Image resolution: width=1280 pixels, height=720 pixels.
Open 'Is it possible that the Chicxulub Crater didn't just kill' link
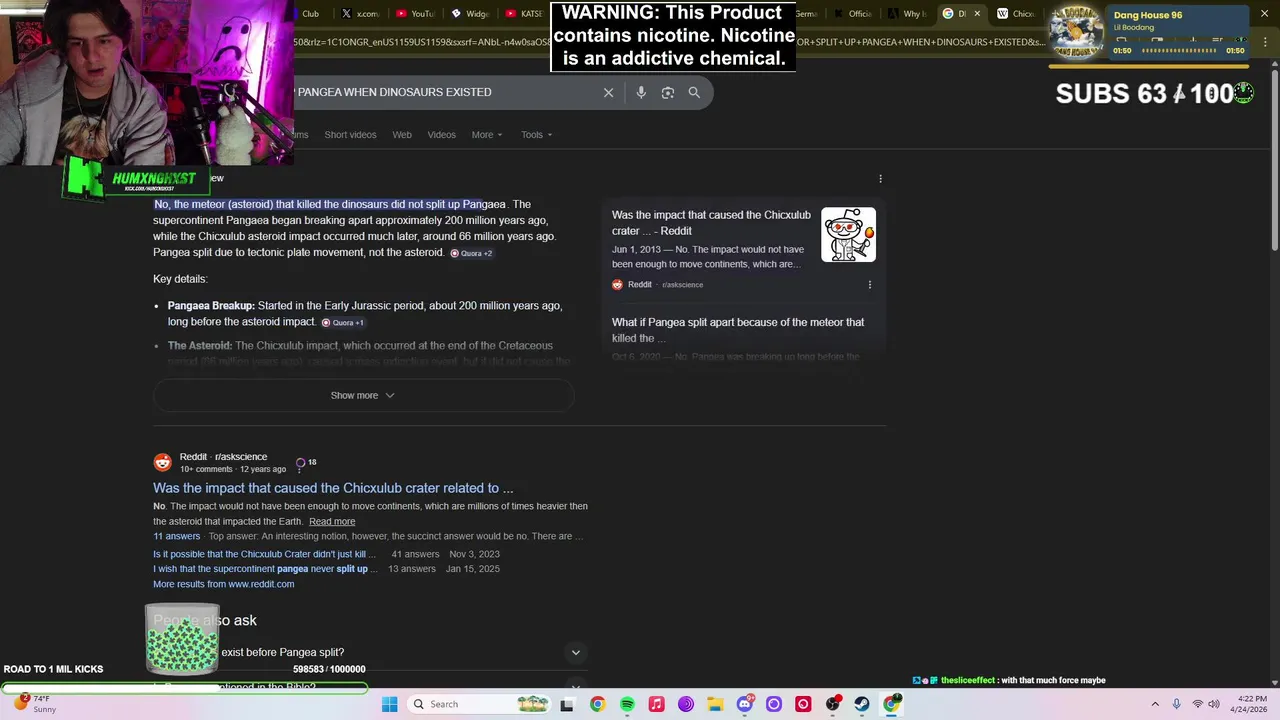[x=265, y=554]
